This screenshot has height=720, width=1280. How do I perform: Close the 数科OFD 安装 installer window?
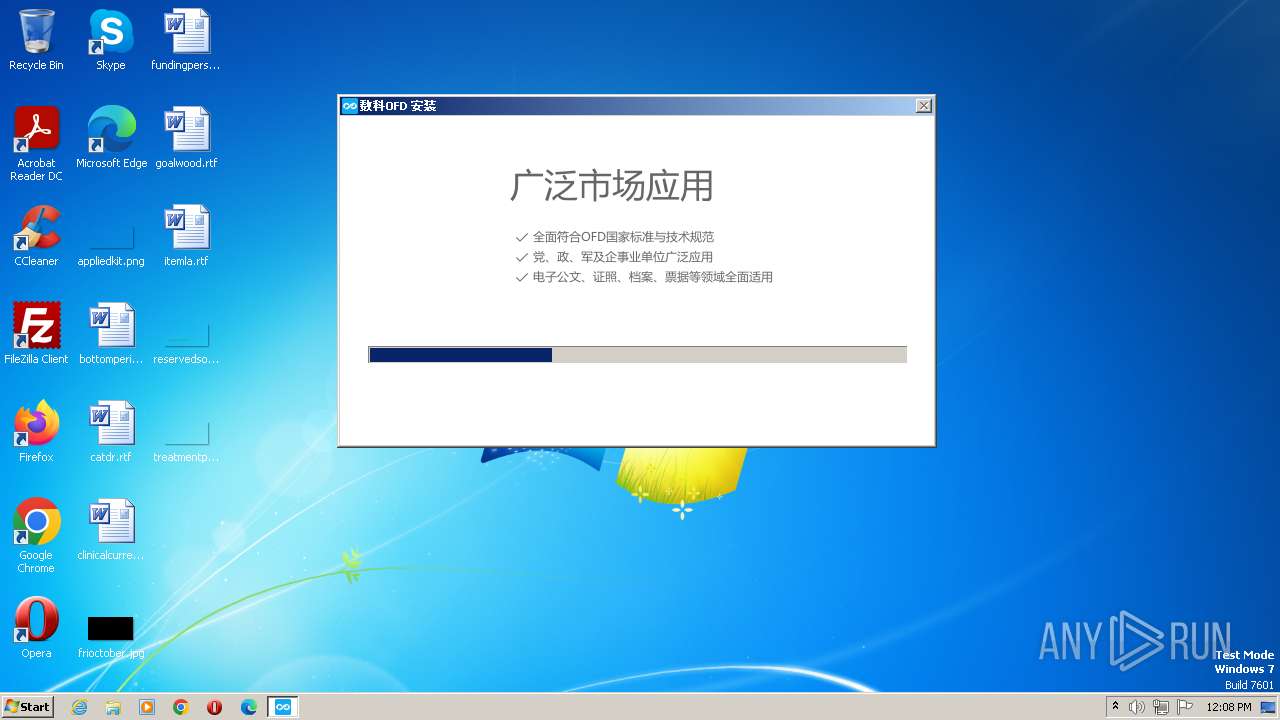pyautogui.click(x=924, y=105)
